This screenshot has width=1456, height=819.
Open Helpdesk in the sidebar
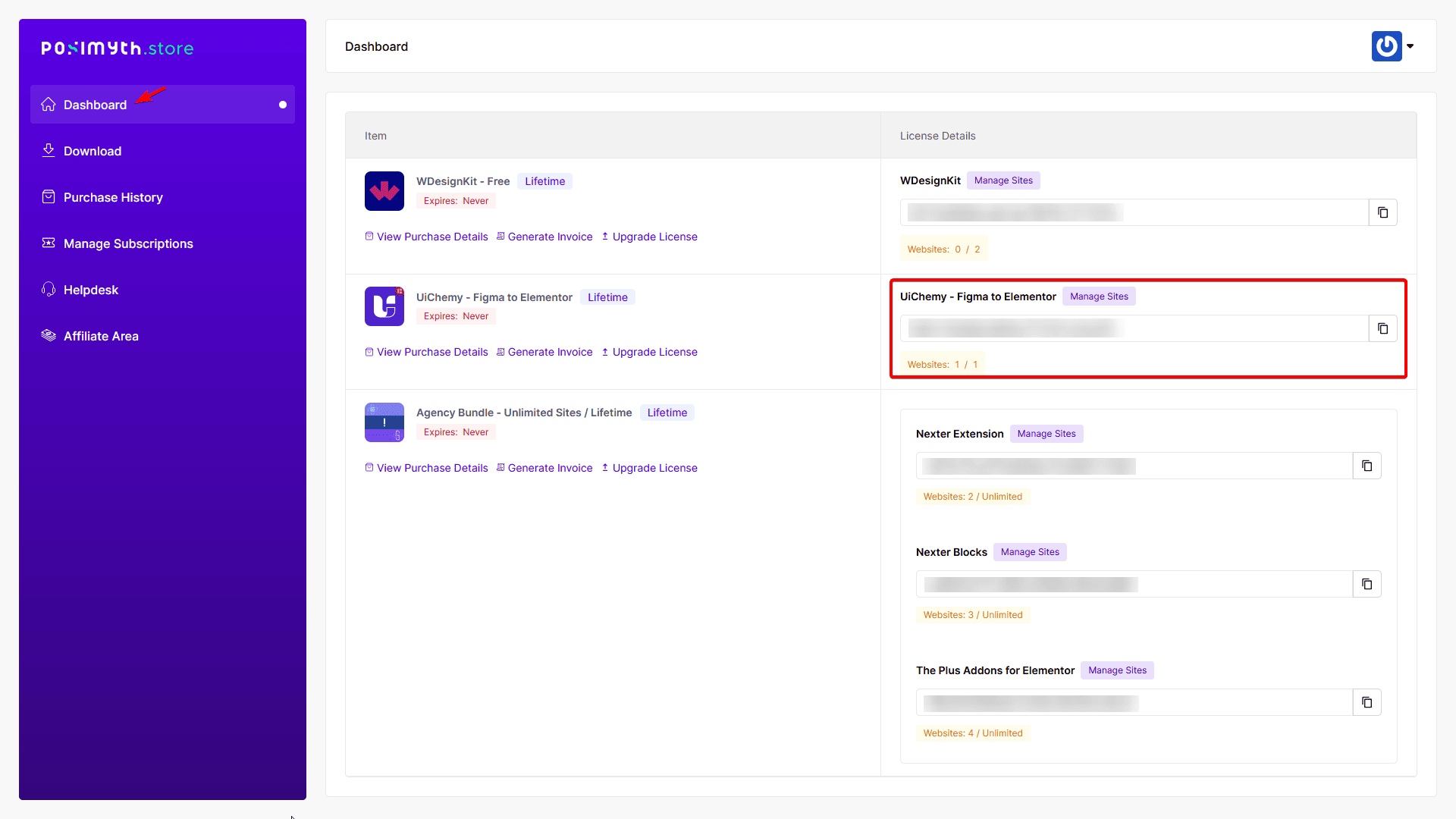coord(162,290)
